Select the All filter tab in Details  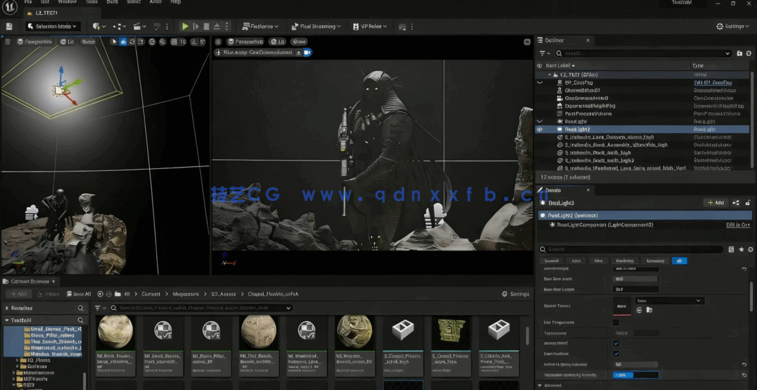click(679, 261)
